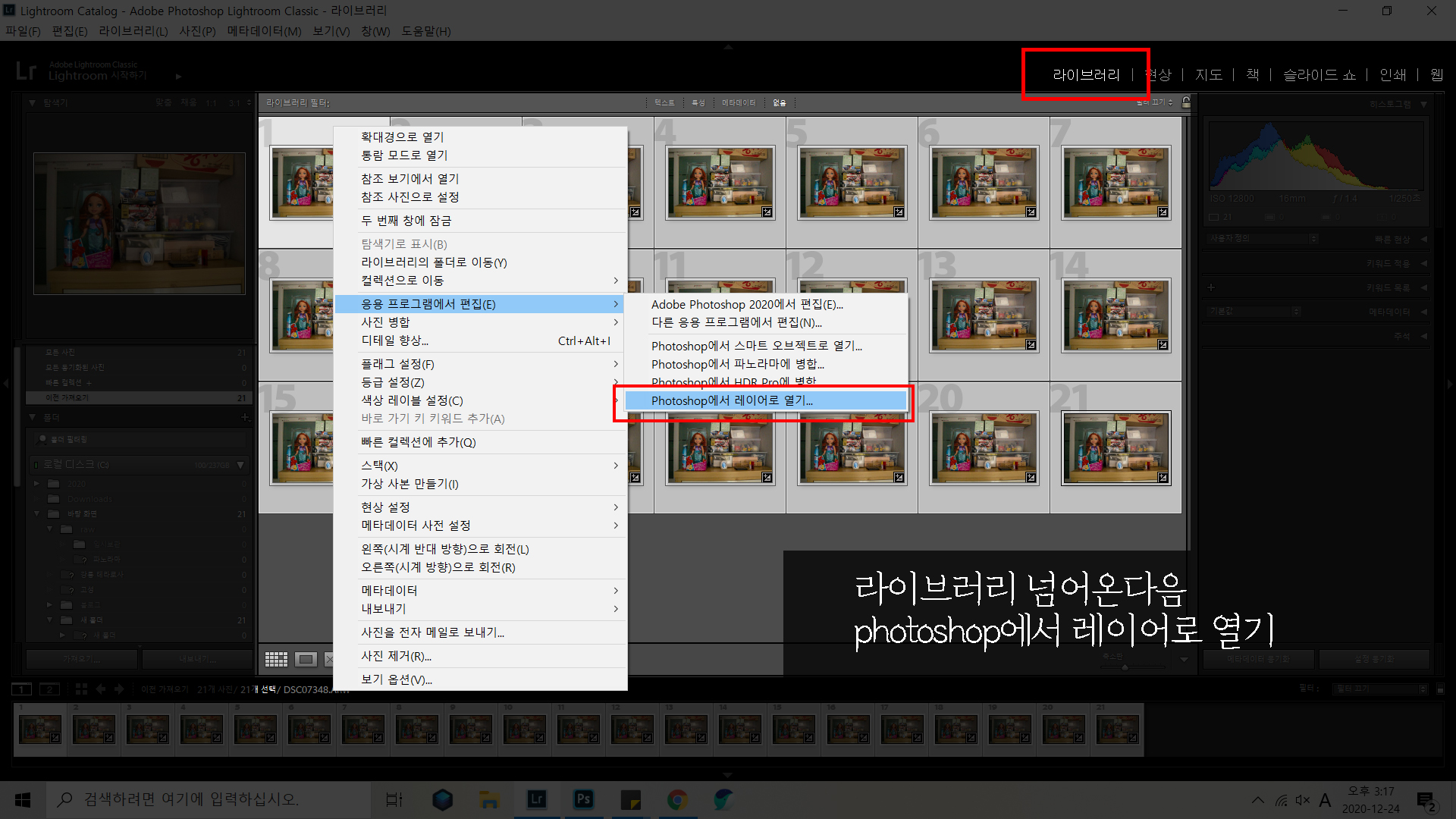Switch to loupe view icon in toolbar
The width and height of the screenshot is (1456, 819).
click(306, 659)
